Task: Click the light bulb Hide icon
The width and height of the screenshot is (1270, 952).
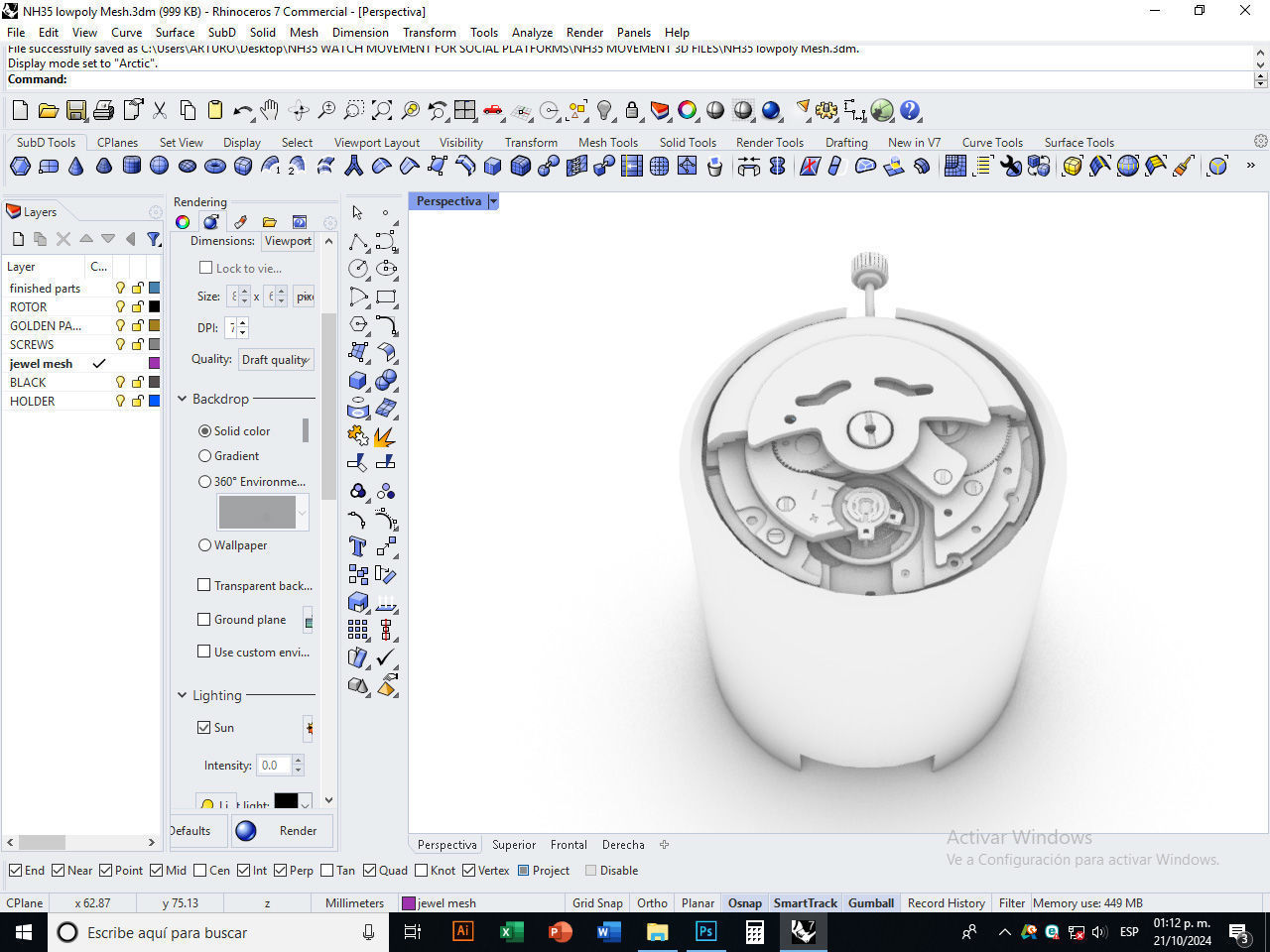Action: point(604,111)
